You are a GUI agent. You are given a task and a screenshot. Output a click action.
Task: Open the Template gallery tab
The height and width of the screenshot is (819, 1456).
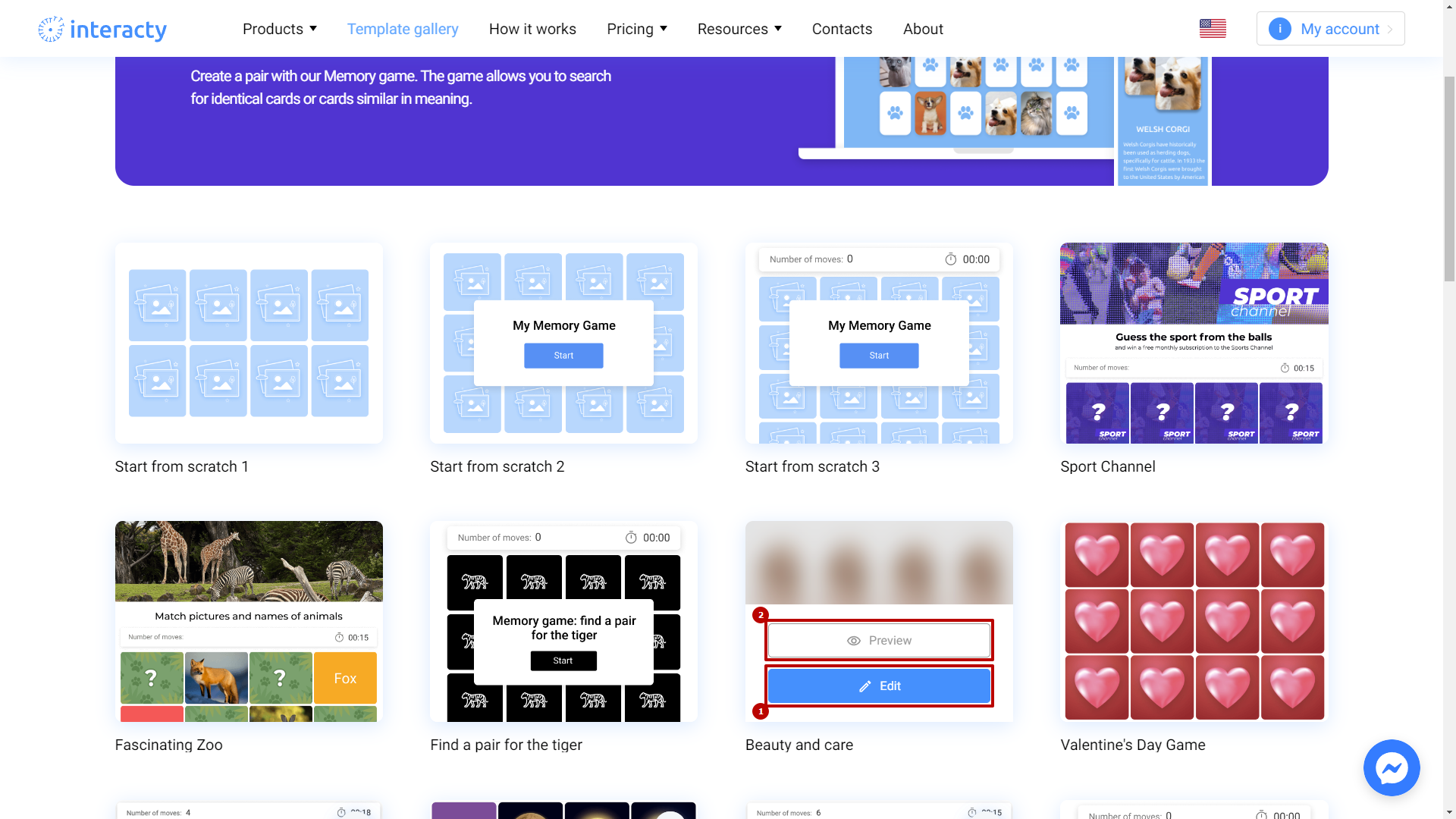click(x=403, y=28)
